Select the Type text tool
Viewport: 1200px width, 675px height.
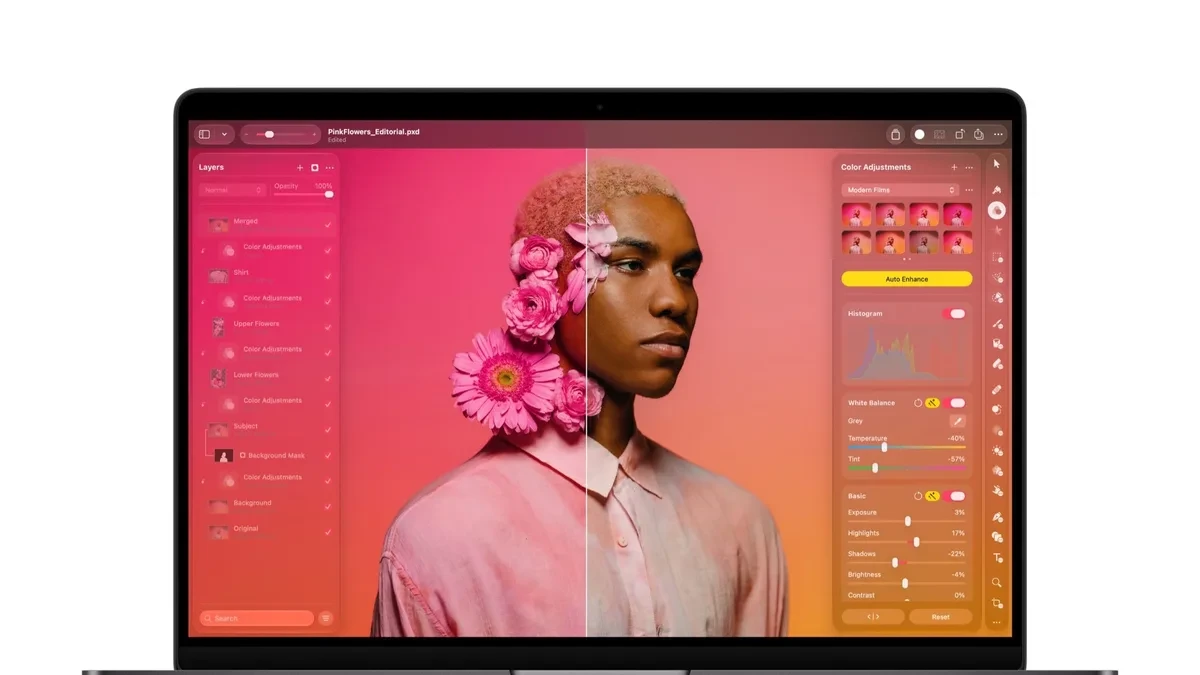click(x=997, y=558)
